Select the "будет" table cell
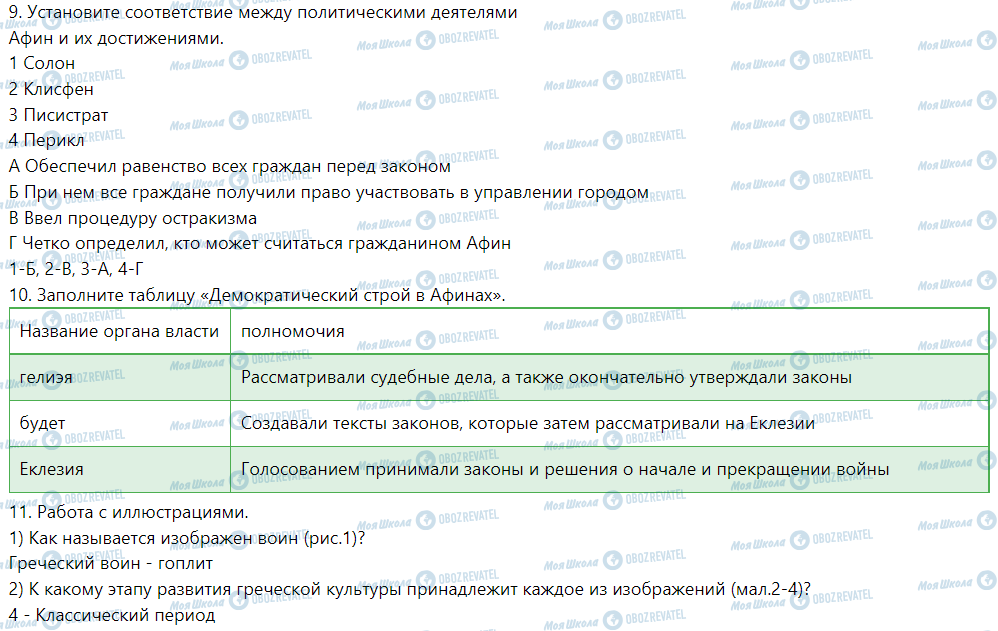Viewport: 998px width, 631px height. click(42, 423)
